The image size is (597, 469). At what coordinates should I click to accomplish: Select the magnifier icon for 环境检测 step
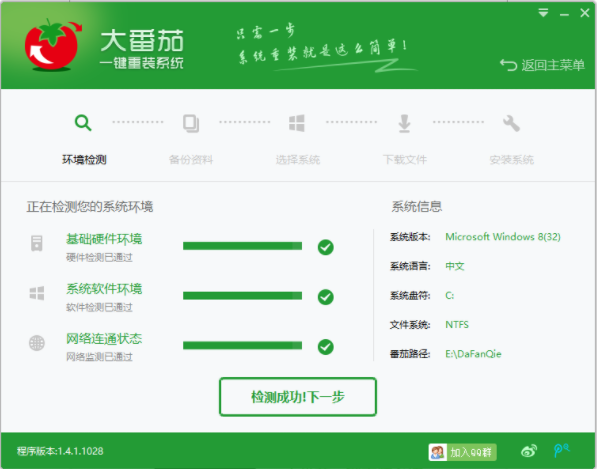83,123
